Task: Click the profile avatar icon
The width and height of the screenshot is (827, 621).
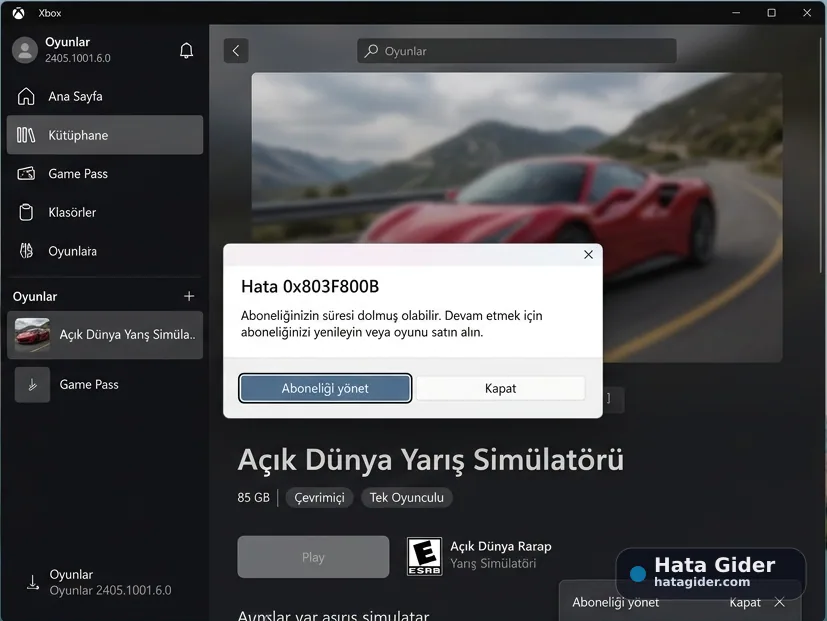Action: coord(25,50)
